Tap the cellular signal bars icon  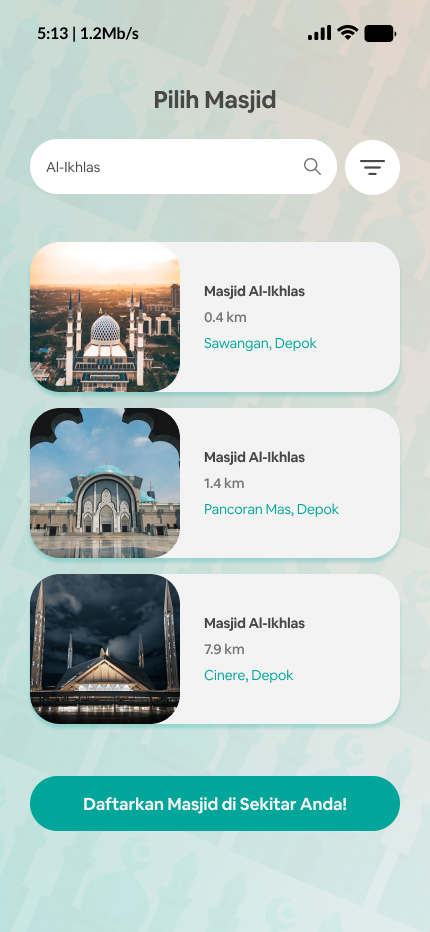pyautogui.click(x=319, y=33)
